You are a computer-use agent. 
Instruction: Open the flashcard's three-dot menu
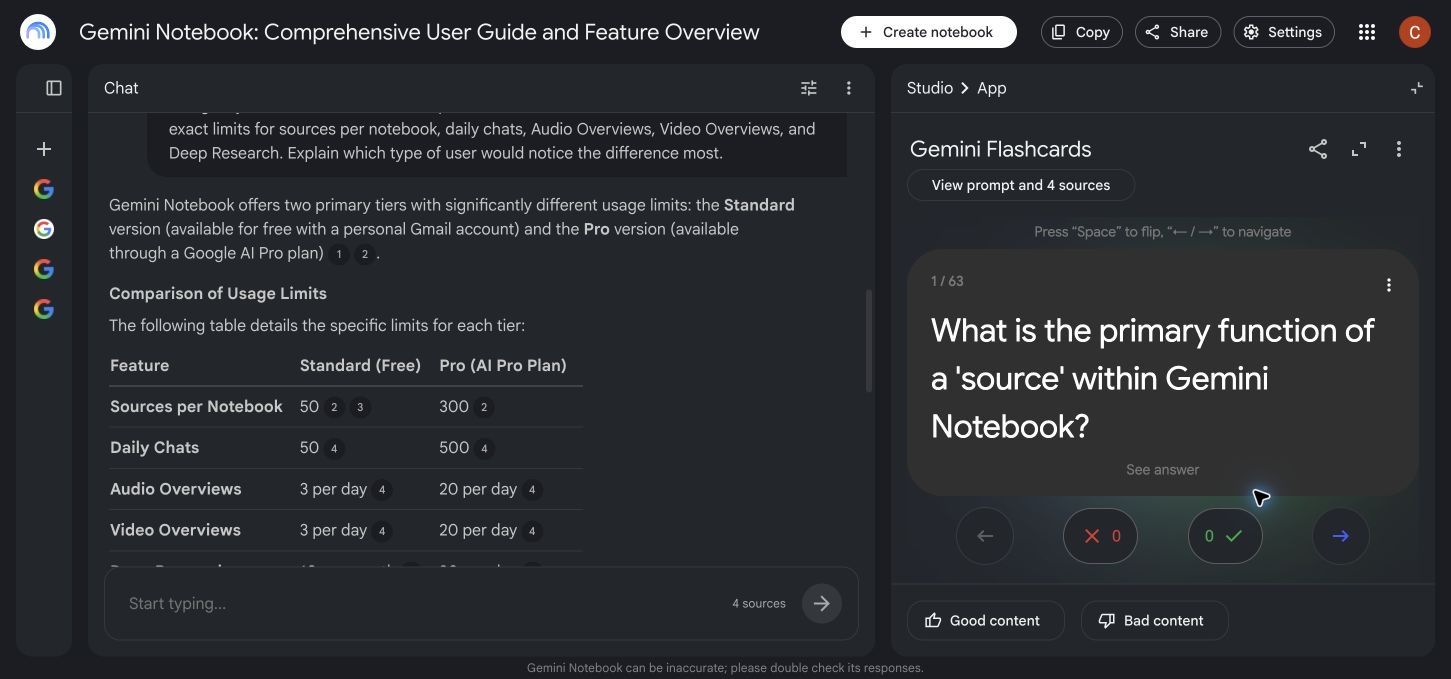click(x=1388, y=285)
